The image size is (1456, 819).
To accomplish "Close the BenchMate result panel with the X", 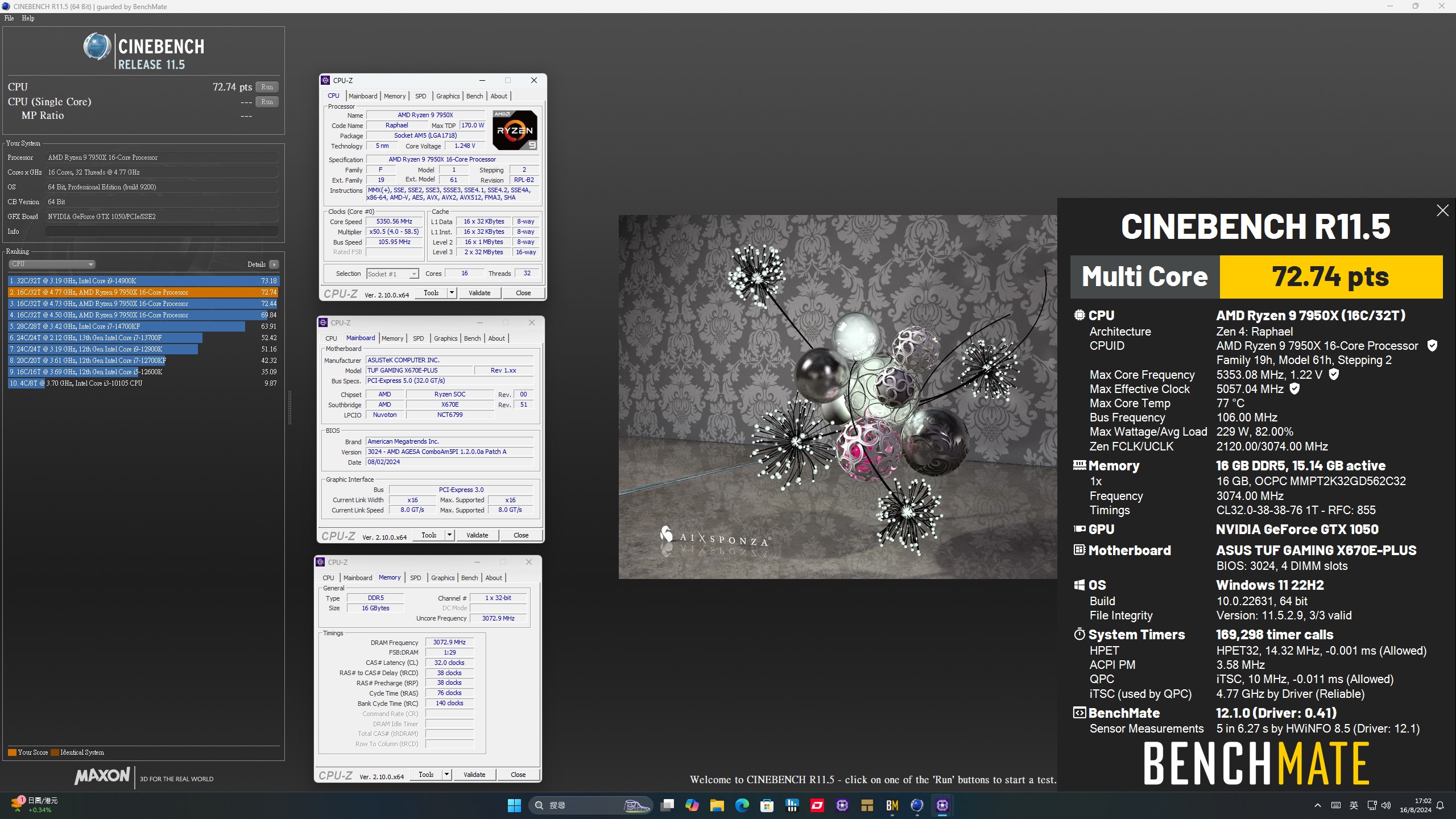I will coord(1442,211).
